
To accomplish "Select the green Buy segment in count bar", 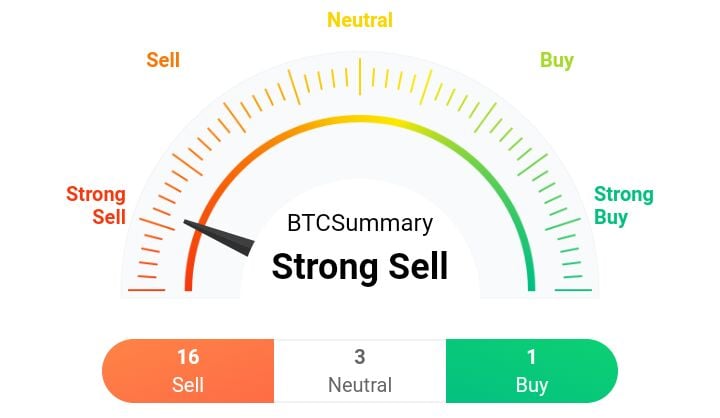I will pyautogui.click(x=532, y=371).
